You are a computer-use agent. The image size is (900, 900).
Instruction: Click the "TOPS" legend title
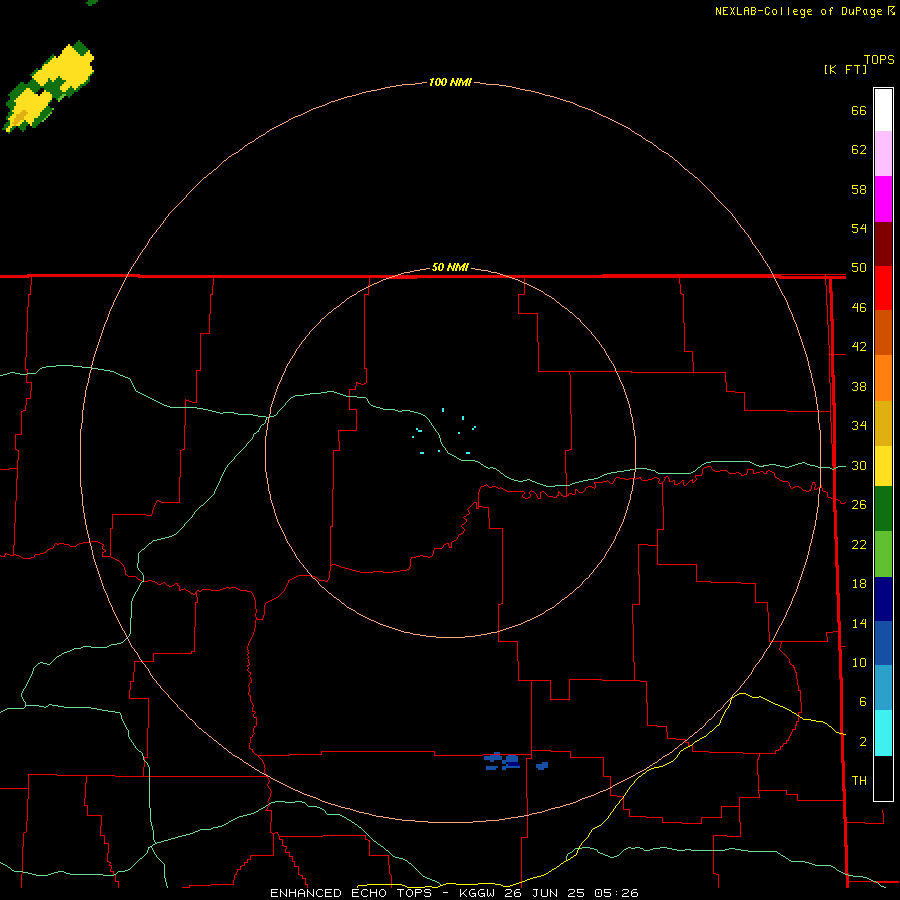pyautogui.click(x=879, y=60)
